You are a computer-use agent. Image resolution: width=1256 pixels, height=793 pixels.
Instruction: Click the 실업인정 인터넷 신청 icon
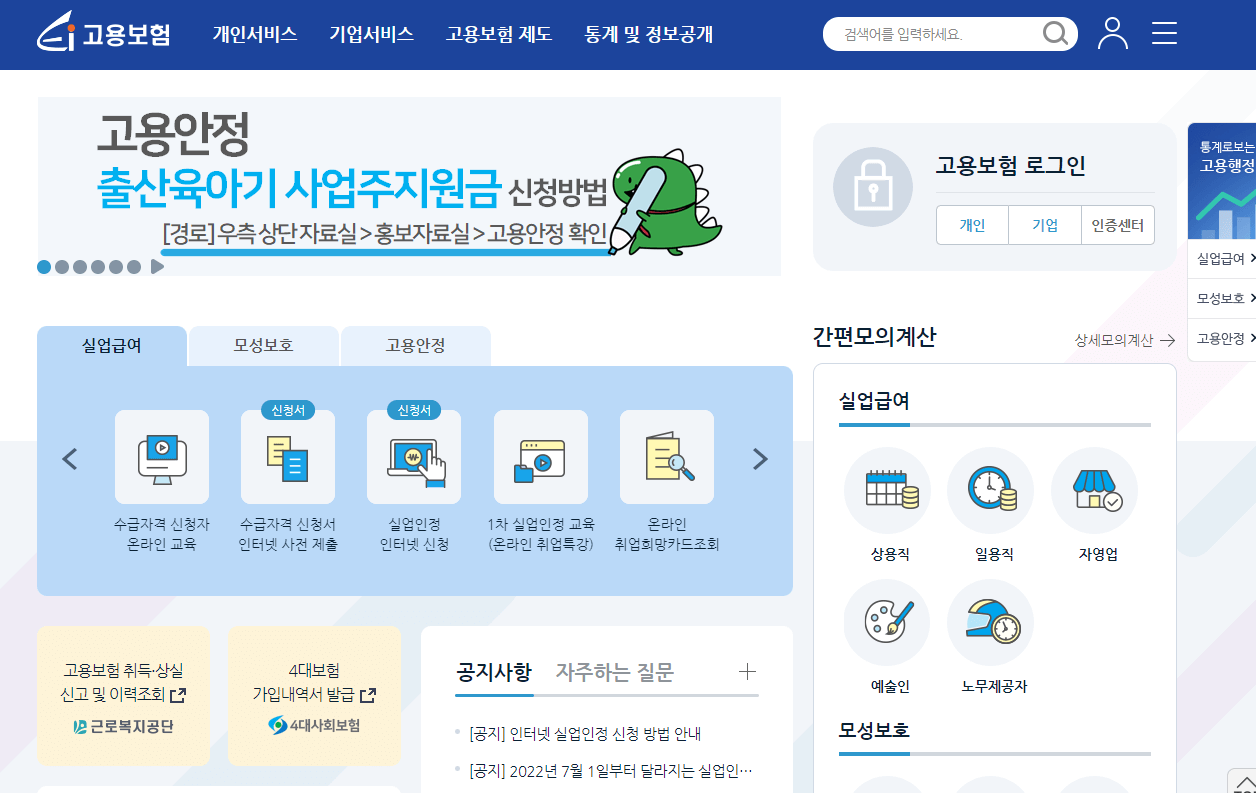413,457
